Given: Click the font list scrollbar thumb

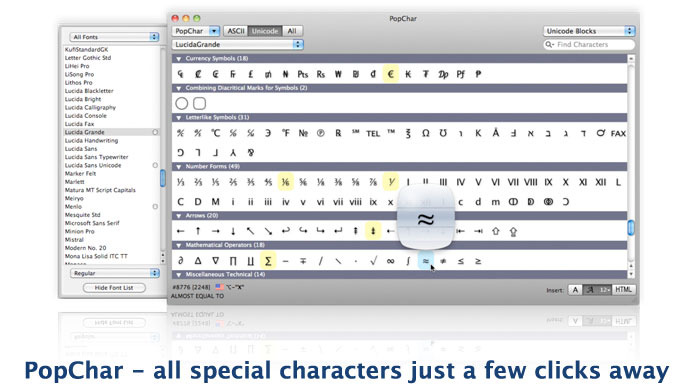Looking at the screenshot, I should tap(162, 179).
